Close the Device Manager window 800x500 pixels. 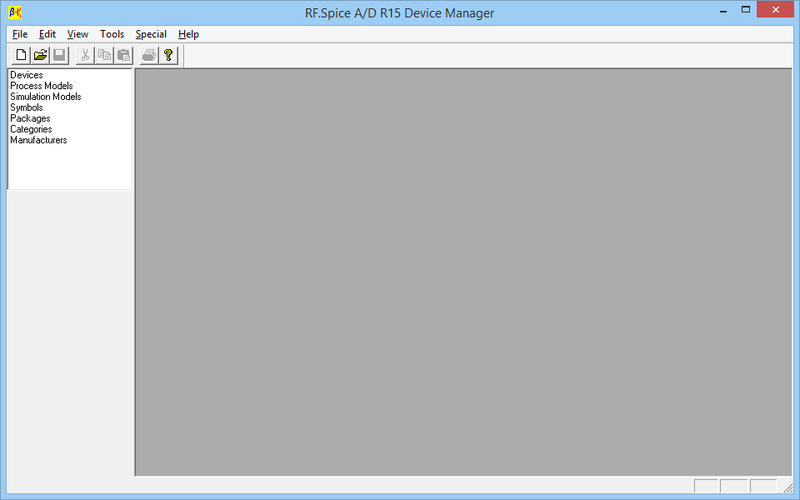tap(775, 10)
